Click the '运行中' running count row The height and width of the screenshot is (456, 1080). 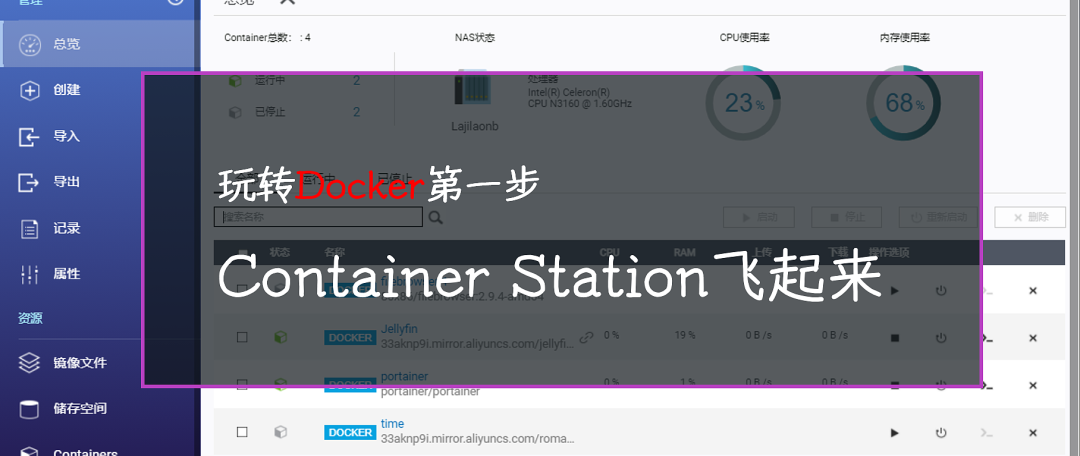pyautogui.click(x=295, y=81)
